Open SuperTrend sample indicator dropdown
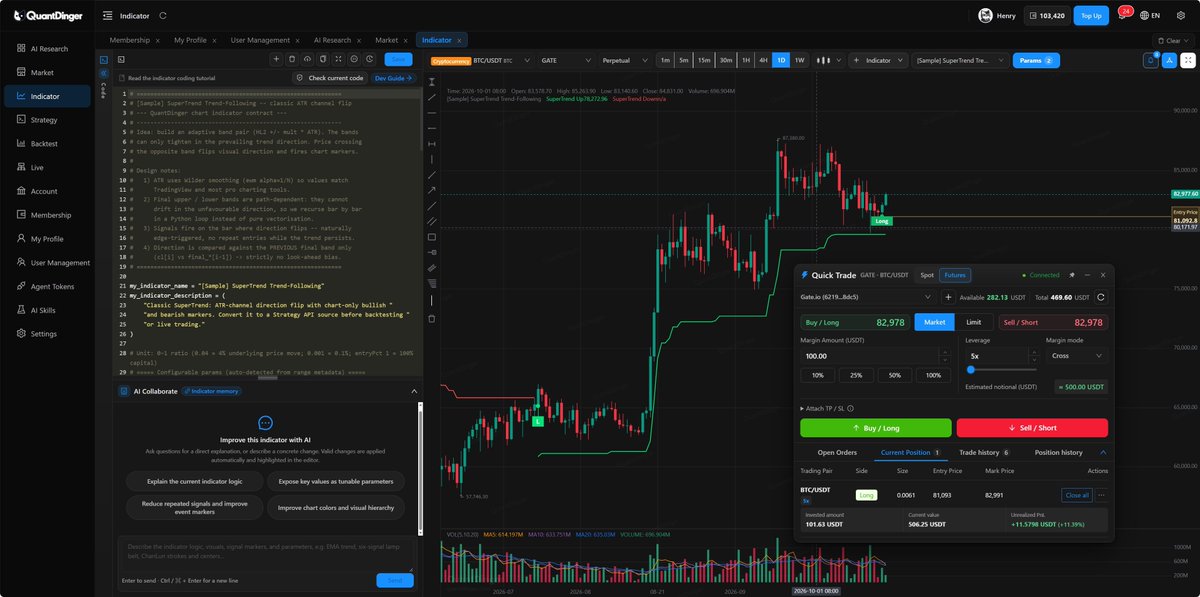 960,60
